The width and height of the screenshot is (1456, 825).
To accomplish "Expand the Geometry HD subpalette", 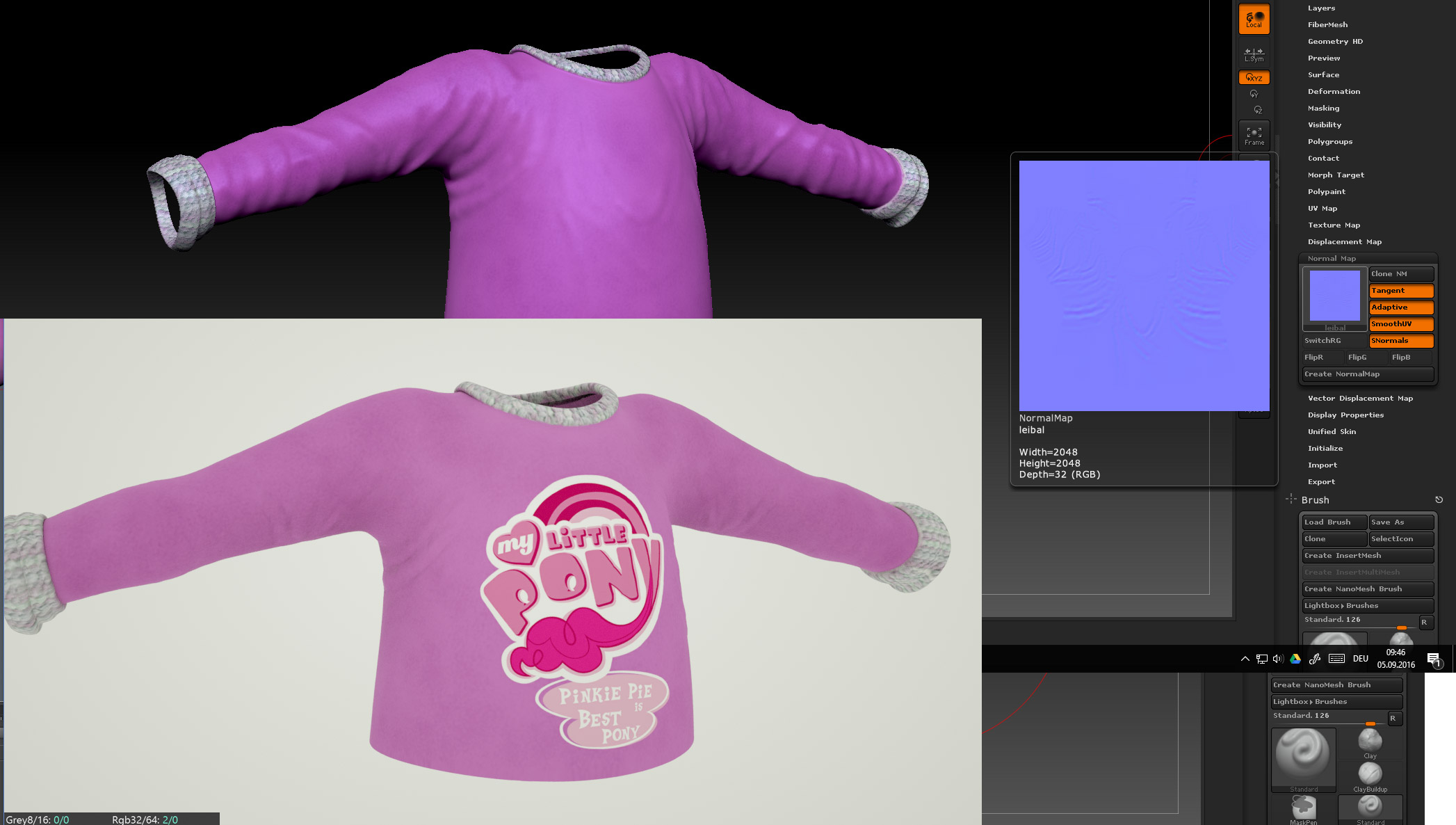I will pos(1335,42).
